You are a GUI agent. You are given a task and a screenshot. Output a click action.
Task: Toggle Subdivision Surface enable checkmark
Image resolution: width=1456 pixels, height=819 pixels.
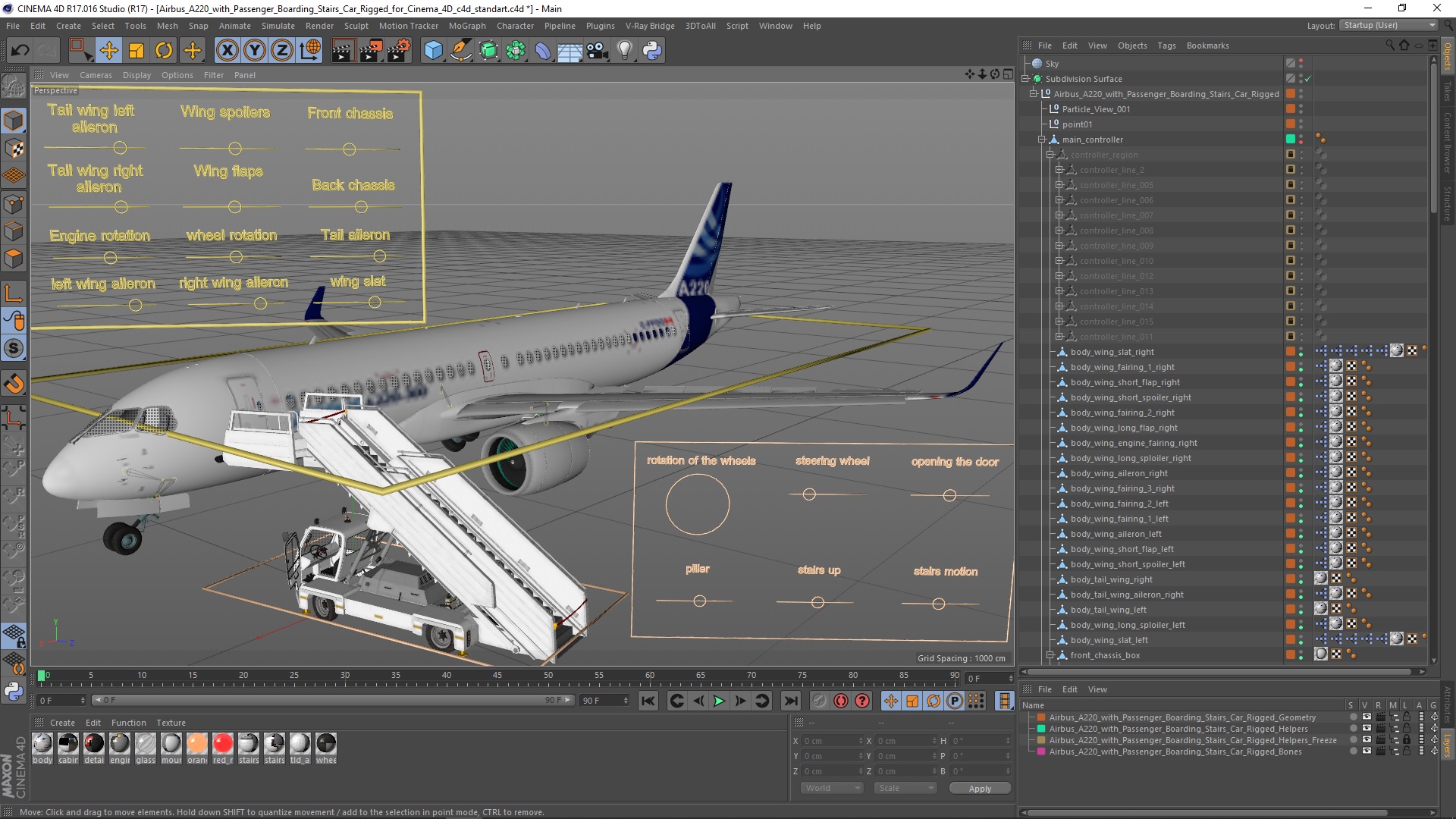click(x=1308, y=79)
